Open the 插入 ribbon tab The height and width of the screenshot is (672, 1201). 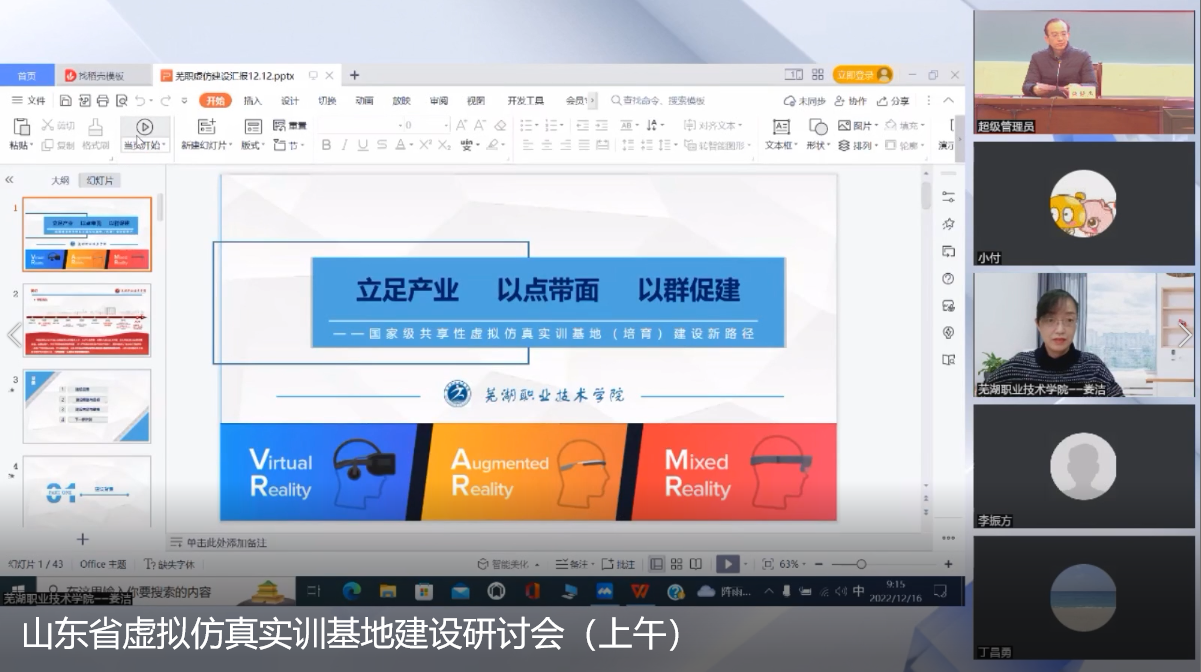pyautogui.click(x=252, y=100)
